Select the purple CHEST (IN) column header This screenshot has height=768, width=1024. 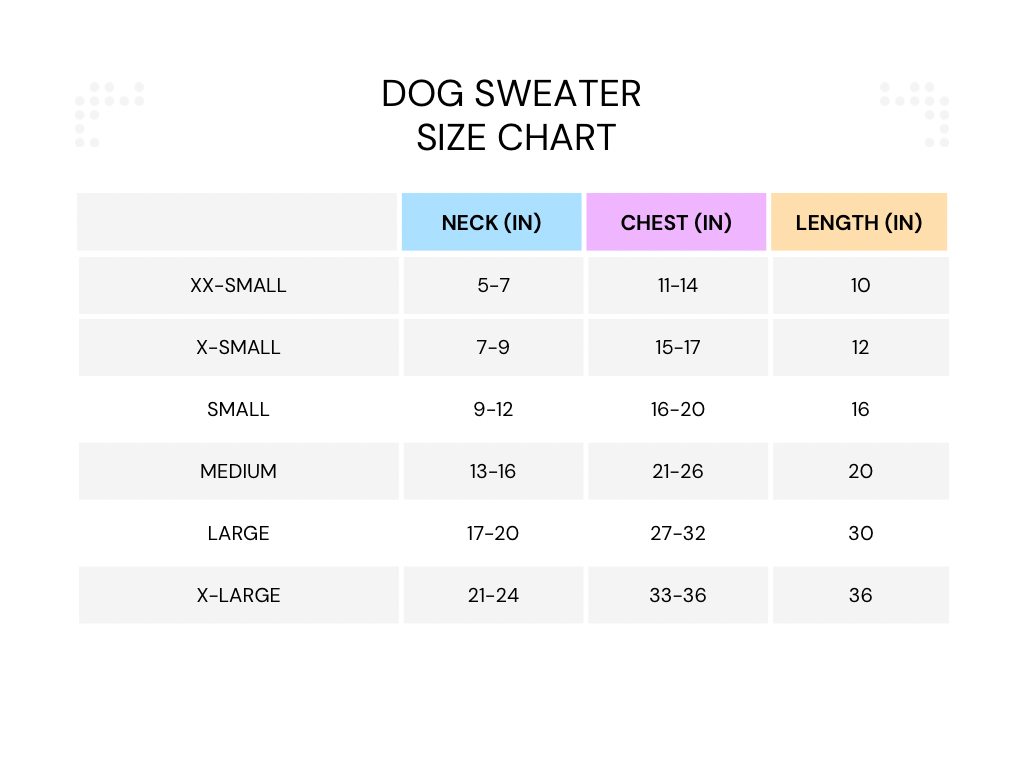coord(676,222)
